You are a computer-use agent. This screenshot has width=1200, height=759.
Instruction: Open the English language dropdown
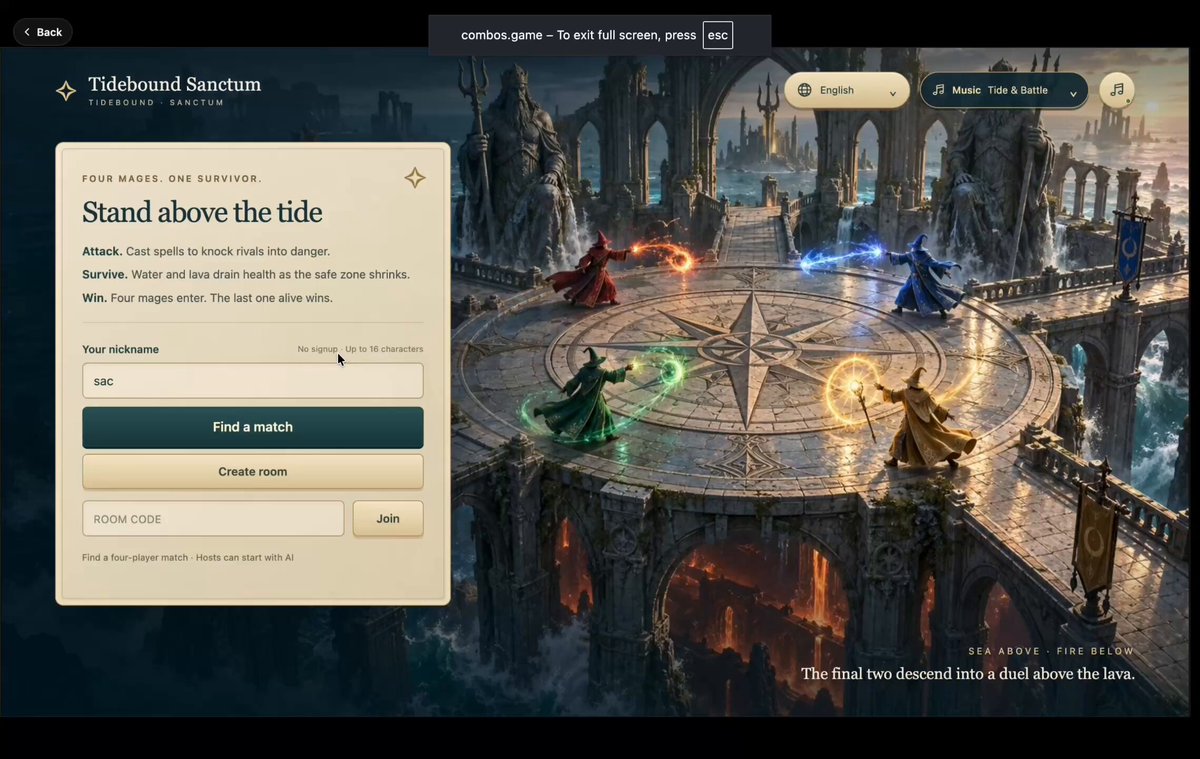[x=847, y=90]
